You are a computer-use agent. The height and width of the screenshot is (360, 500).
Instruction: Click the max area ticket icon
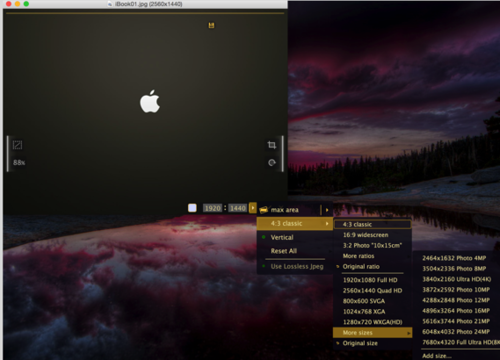point(264,210)
